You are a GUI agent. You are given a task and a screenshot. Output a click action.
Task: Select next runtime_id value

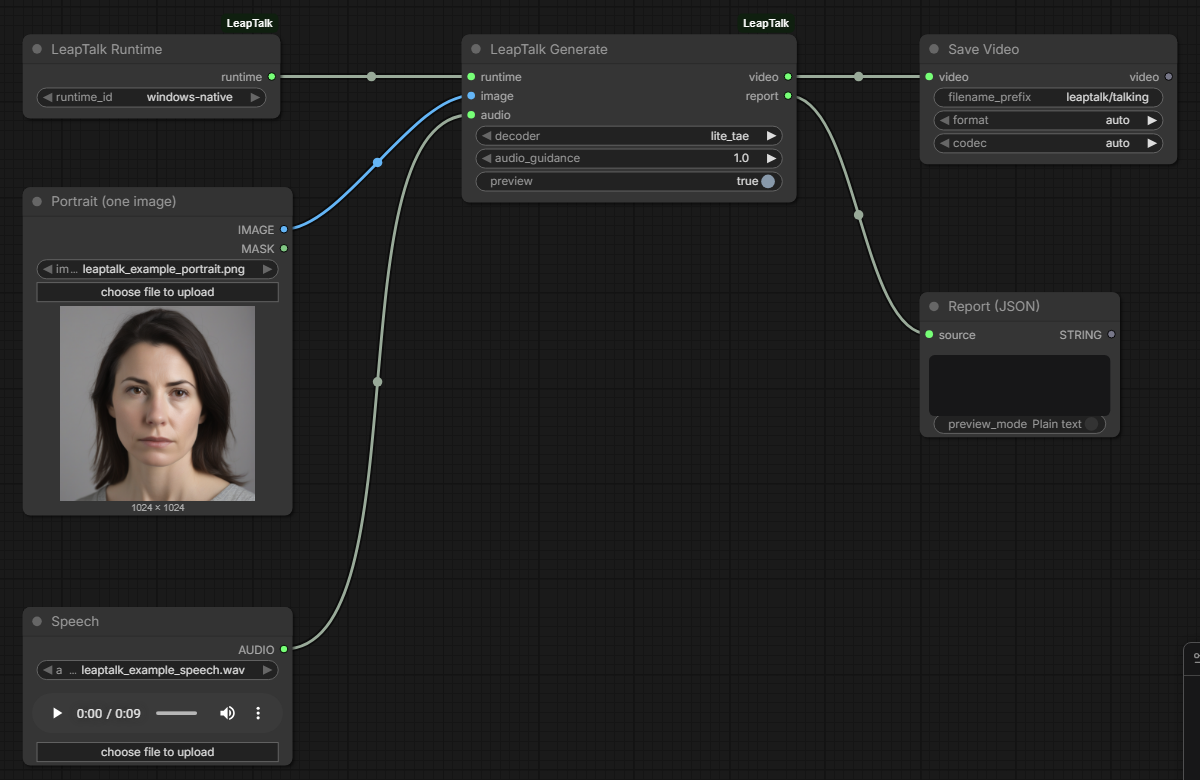coord(256,97)
